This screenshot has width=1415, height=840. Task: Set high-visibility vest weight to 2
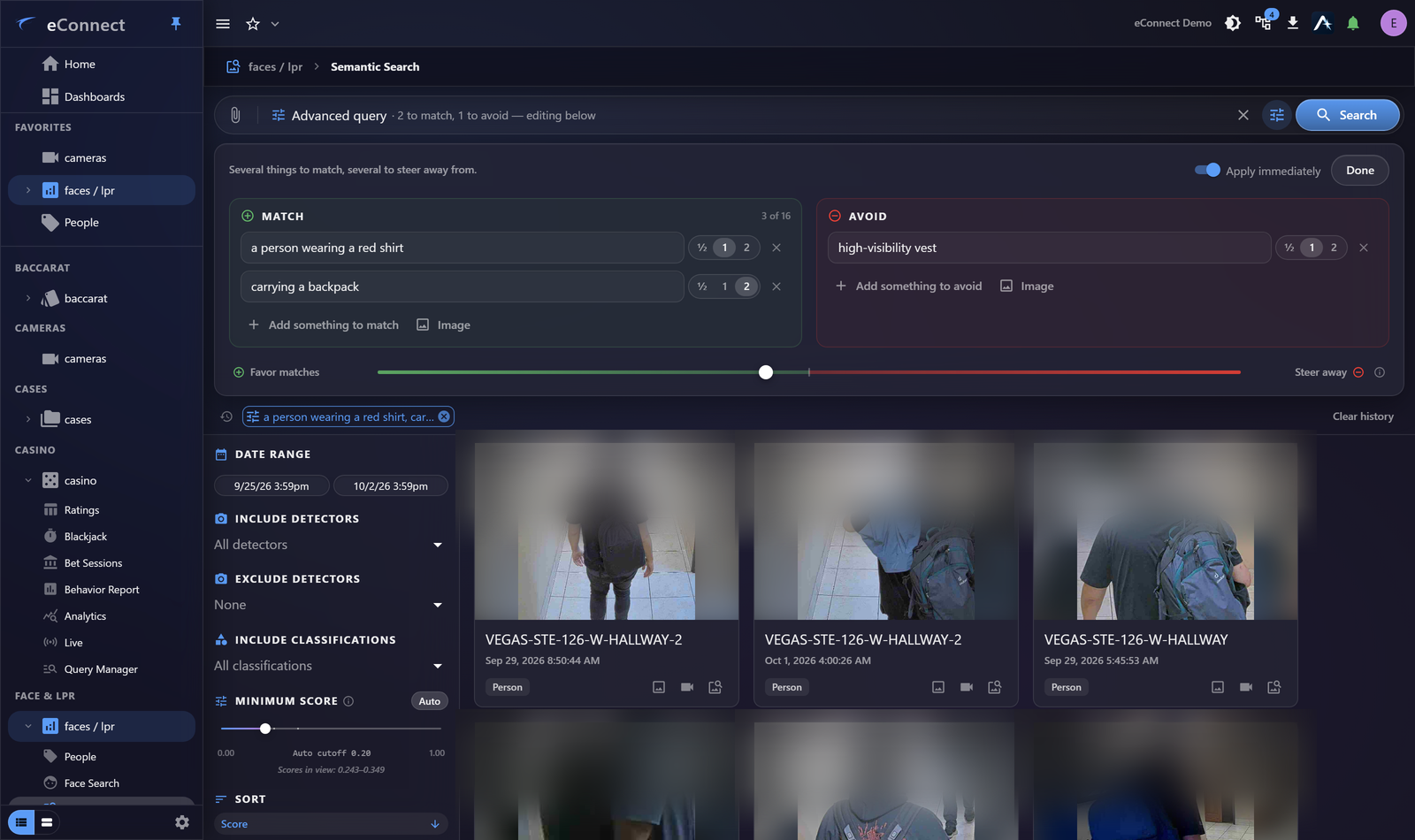pos(1334,248)
